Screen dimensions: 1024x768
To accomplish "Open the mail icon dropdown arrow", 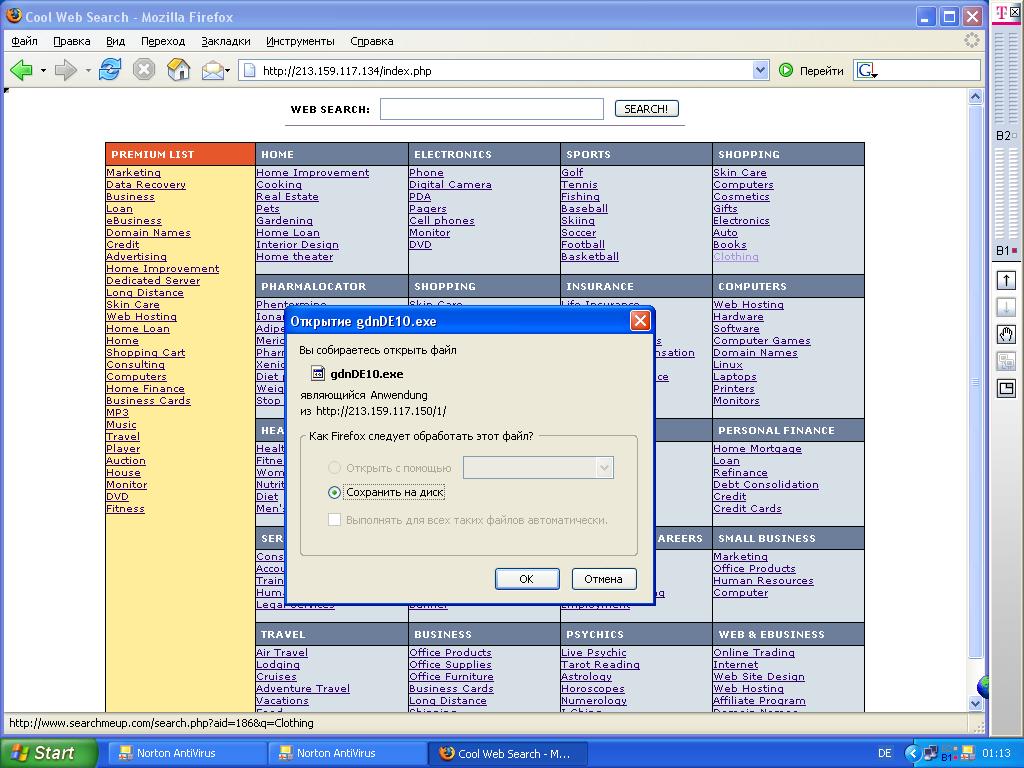I will coord(227,70).
